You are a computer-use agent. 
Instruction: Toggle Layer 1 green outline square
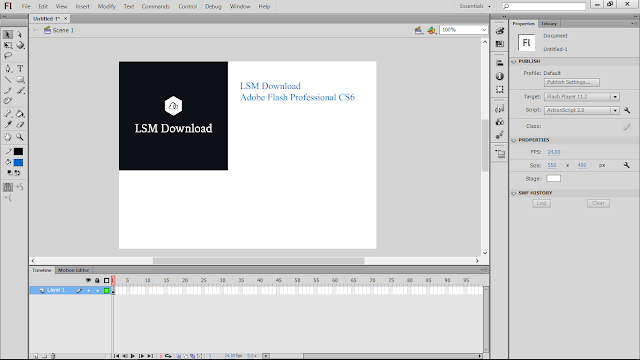[107, 291]
